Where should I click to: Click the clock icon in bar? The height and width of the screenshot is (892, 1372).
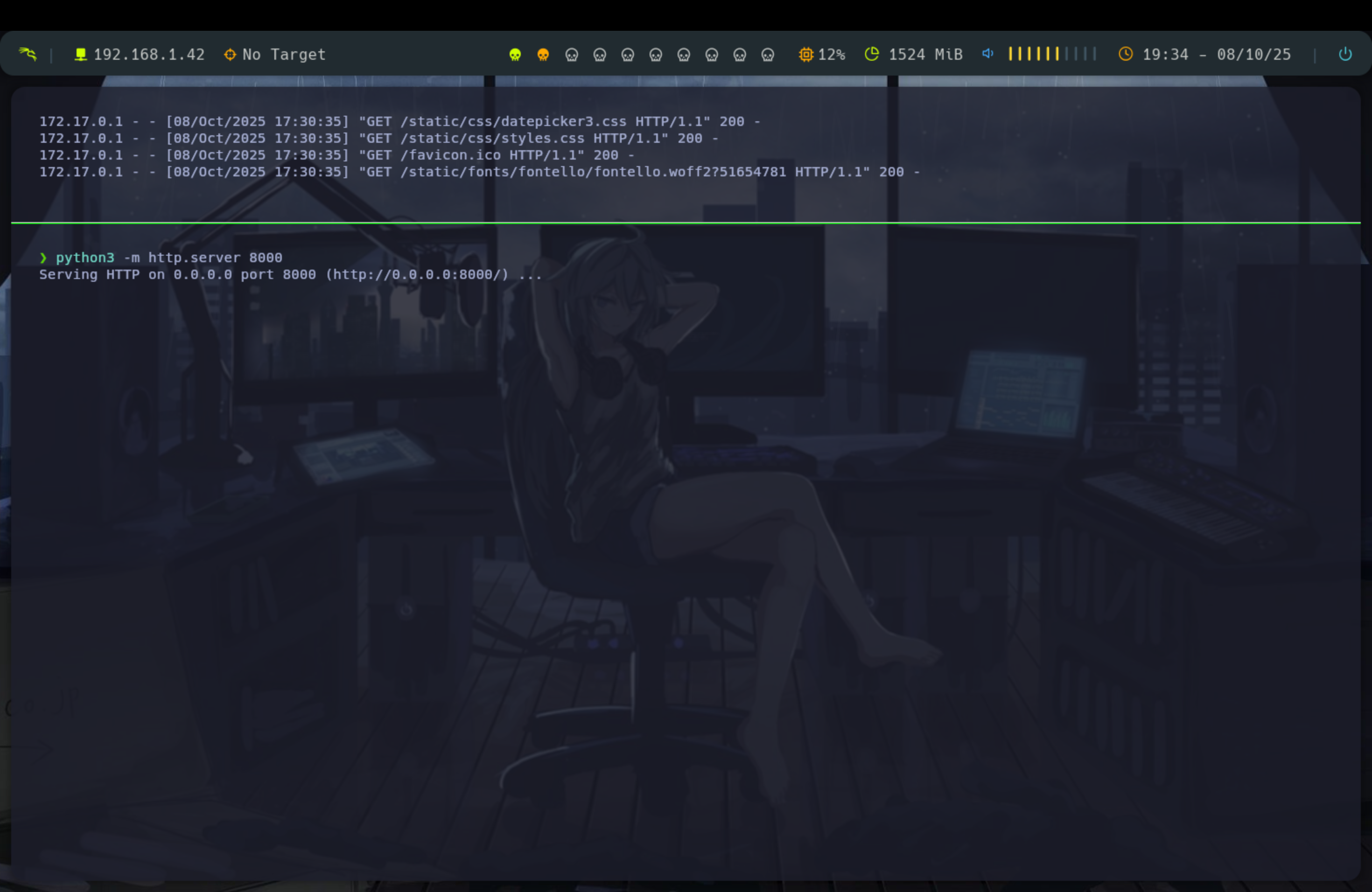click(1125, 54)
